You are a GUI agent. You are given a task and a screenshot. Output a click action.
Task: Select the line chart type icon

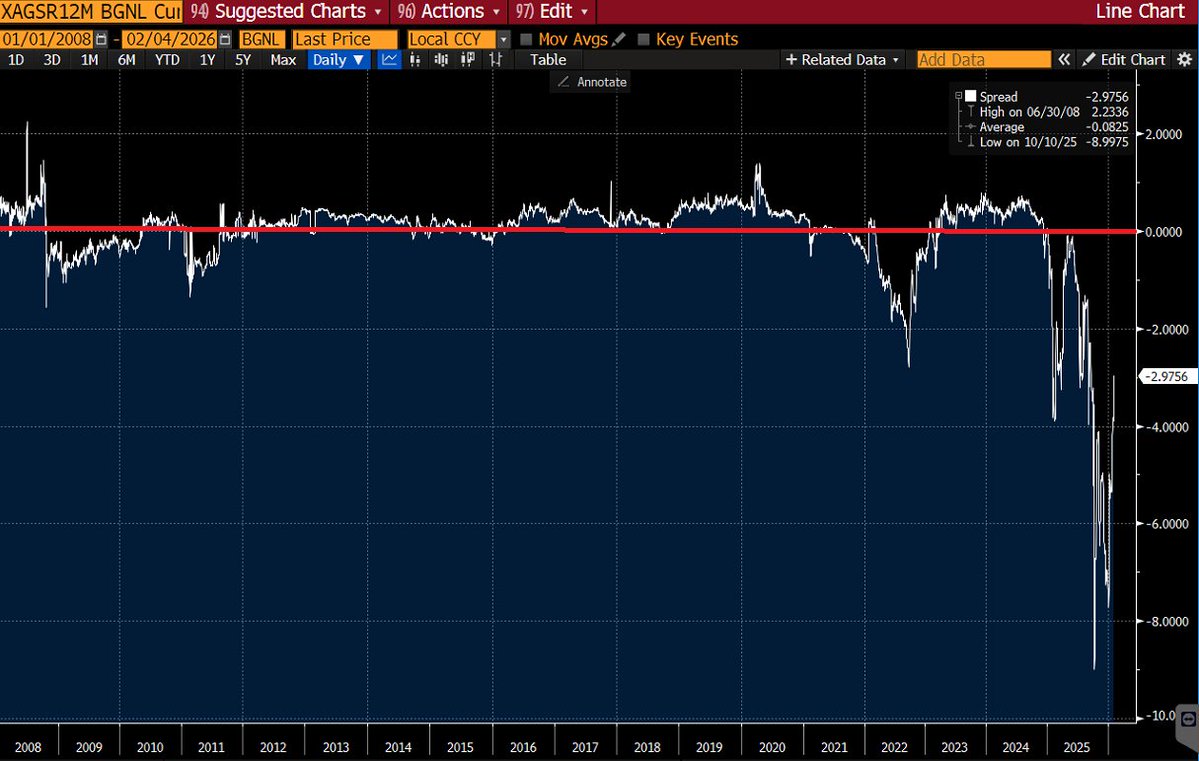point(389,60)
